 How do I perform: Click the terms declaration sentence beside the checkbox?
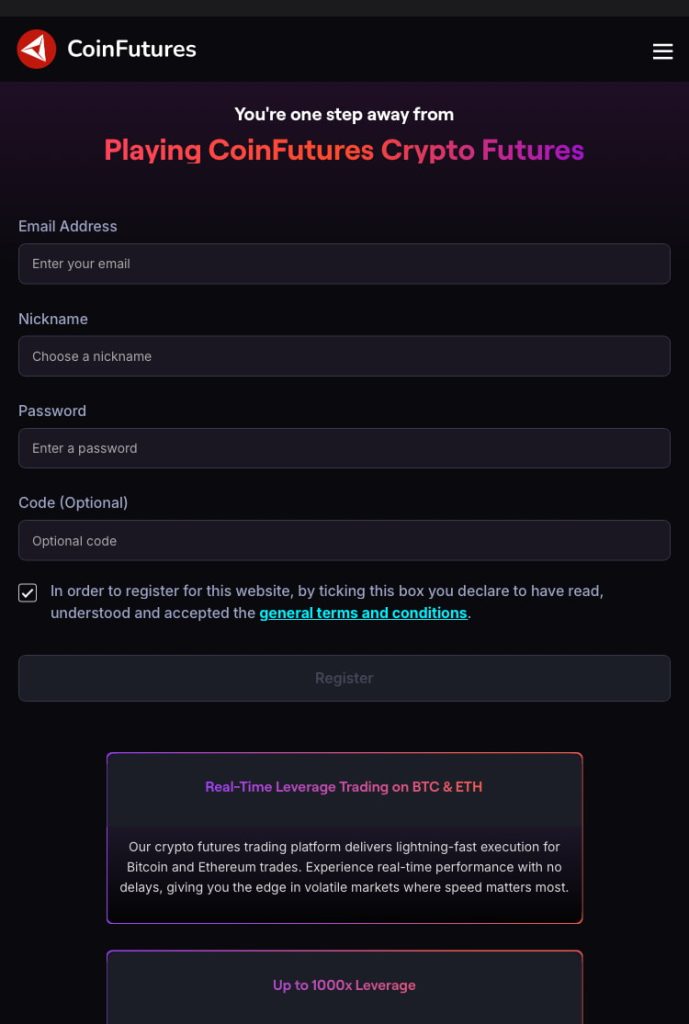coord(326,591)
